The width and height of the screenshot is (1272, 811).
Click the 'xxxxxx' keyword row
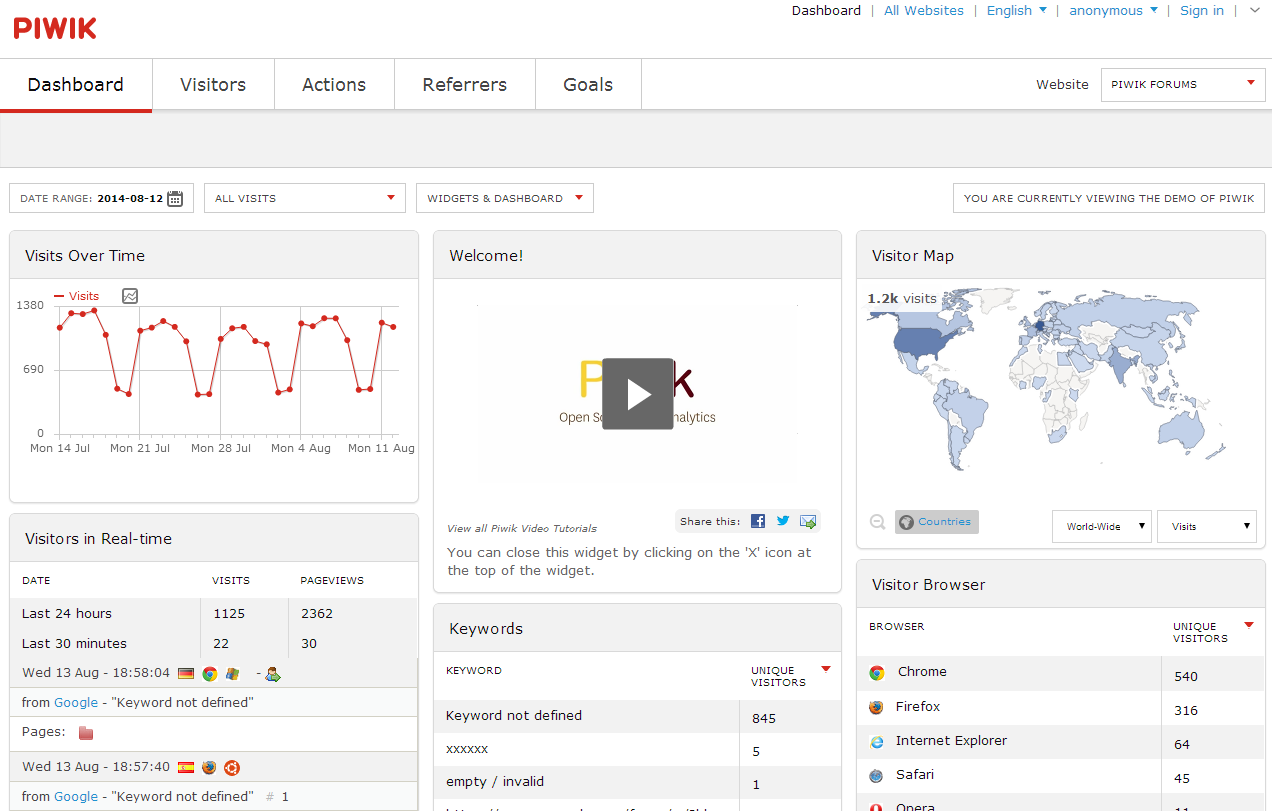point(637,749)
